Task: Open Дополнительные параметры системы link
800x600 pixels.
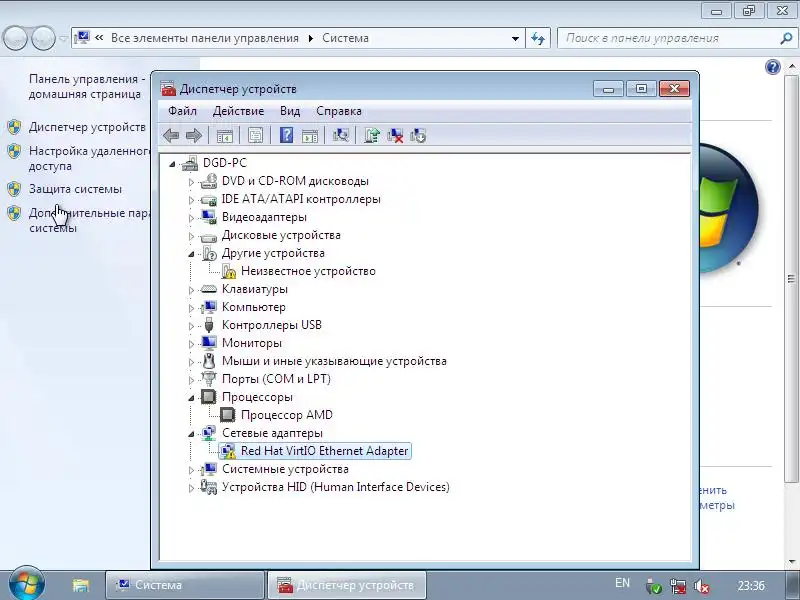Action: (89, 220)
